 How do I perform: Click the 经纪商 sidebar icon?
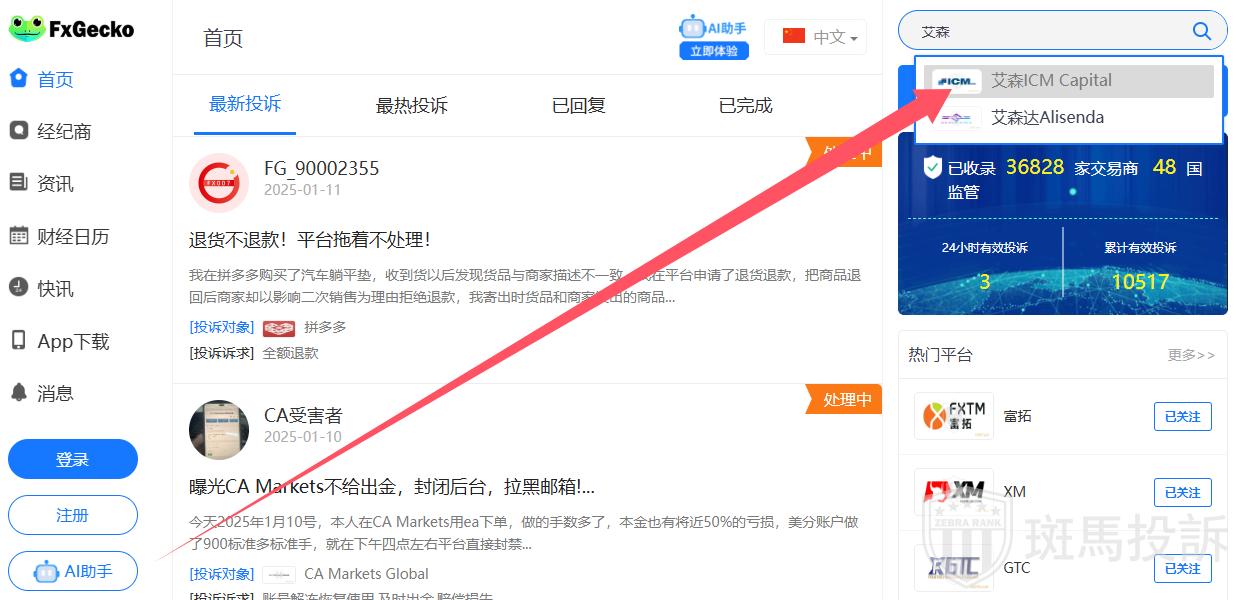point(18,131)
